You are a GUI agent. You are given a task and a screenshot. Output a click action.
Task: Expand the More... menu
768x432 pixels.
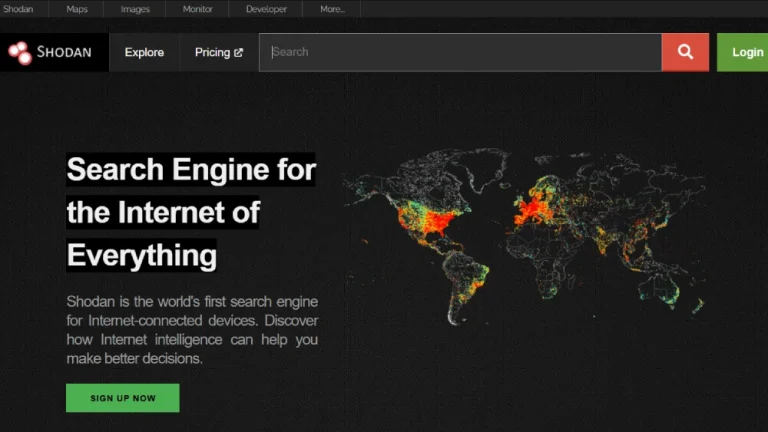click(x=332, y=9)
